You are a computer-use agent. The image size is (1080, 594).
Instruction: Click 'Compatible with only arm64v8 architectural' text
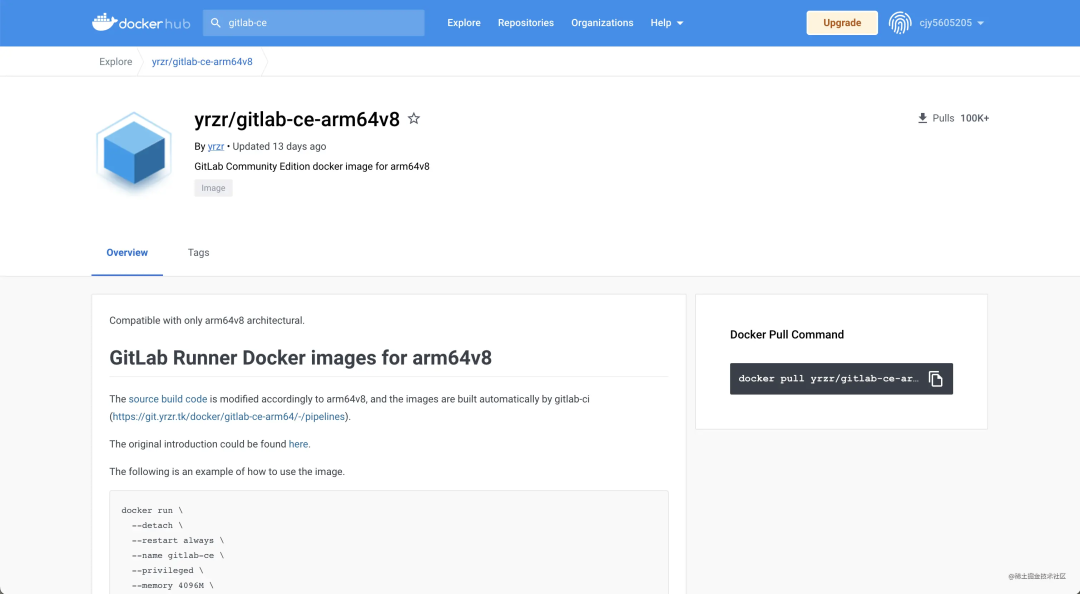click(207, 320)
